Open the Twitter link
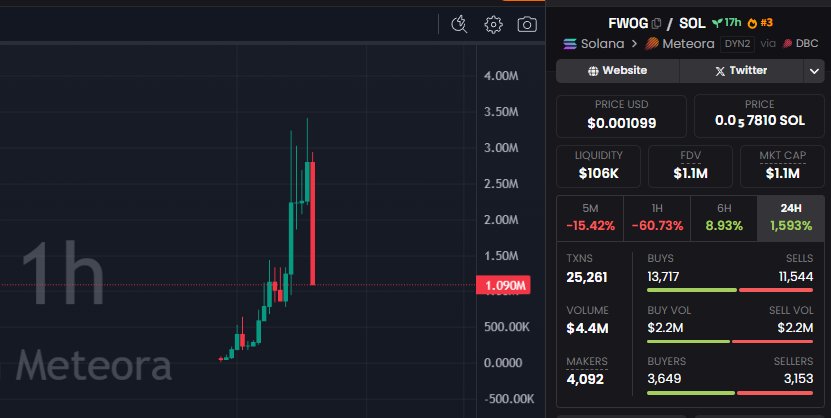 coord(740,71)
